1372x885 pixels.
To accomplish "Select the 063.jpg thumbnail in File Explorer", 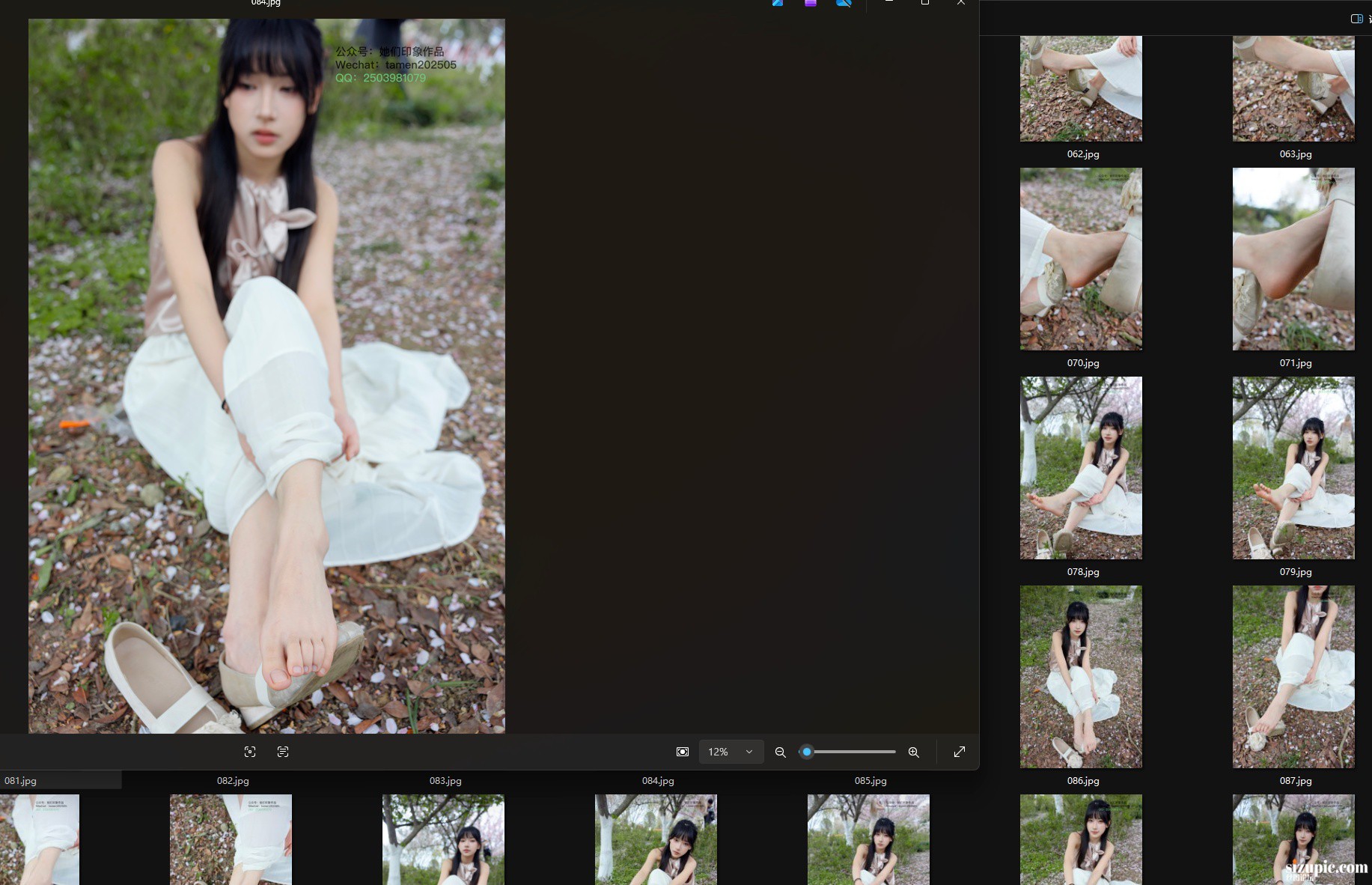I will (x=1293, y=88).
